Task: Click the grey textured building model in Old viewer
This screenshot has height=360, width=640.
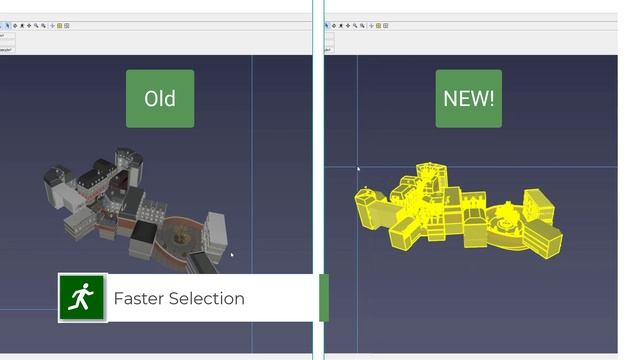Action: click(x=135, y=210)
